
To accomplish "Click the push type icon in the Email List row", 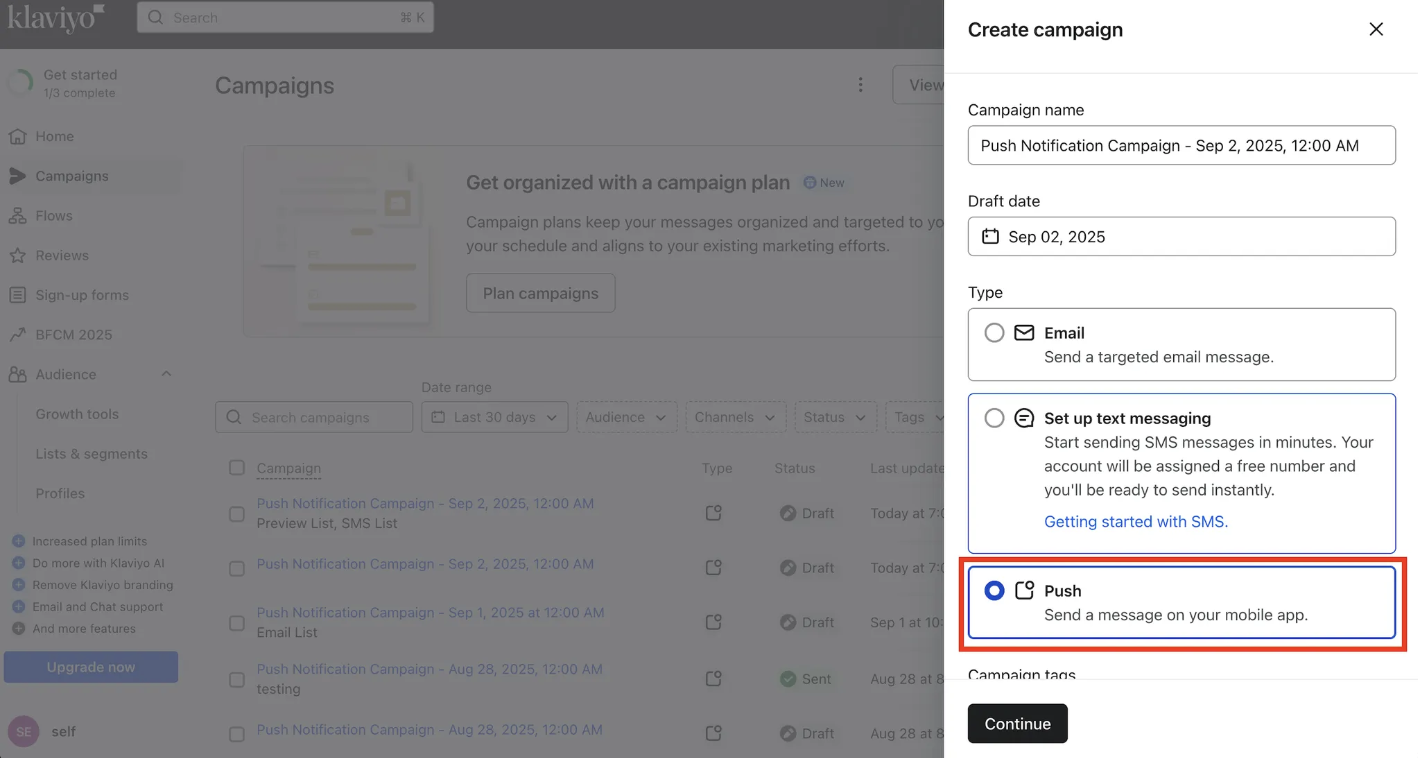I will 713,622.
